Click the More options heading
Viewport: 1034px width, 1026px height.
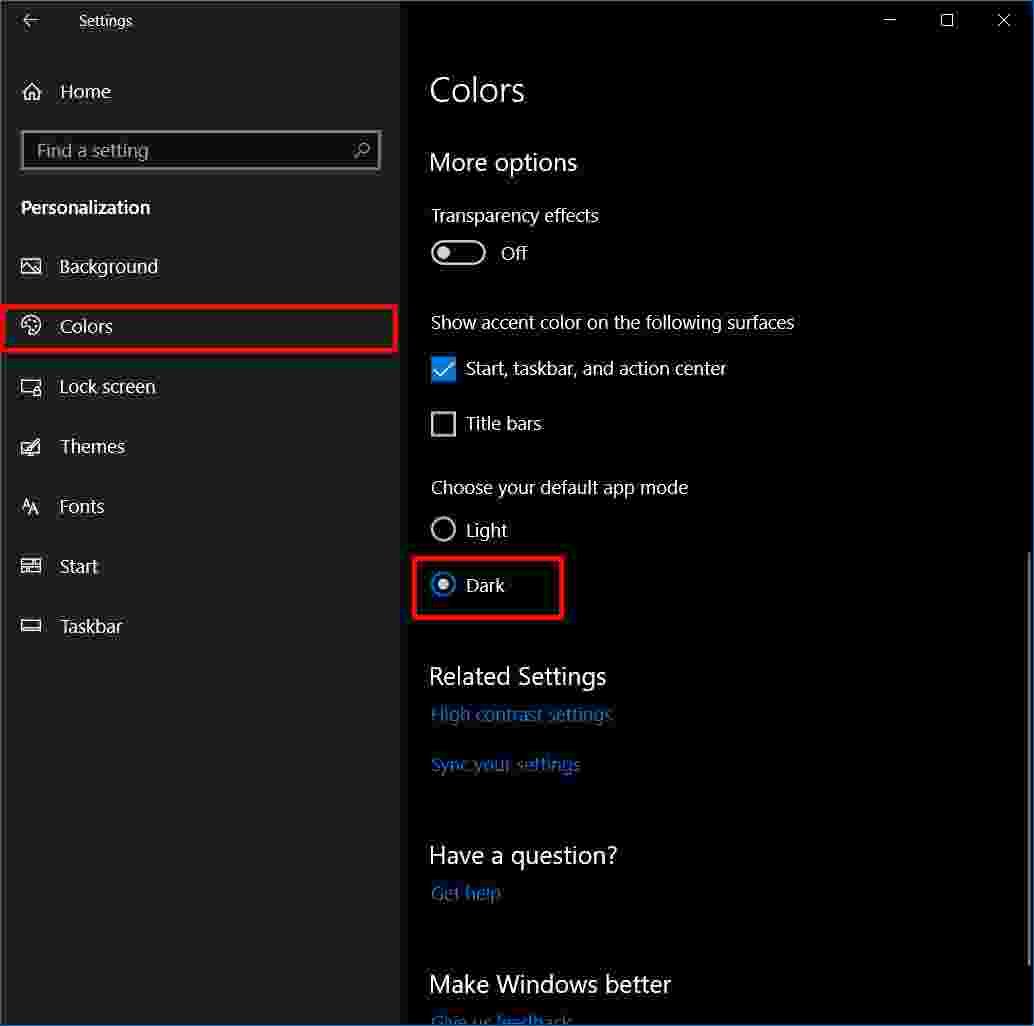pos(503,163)
